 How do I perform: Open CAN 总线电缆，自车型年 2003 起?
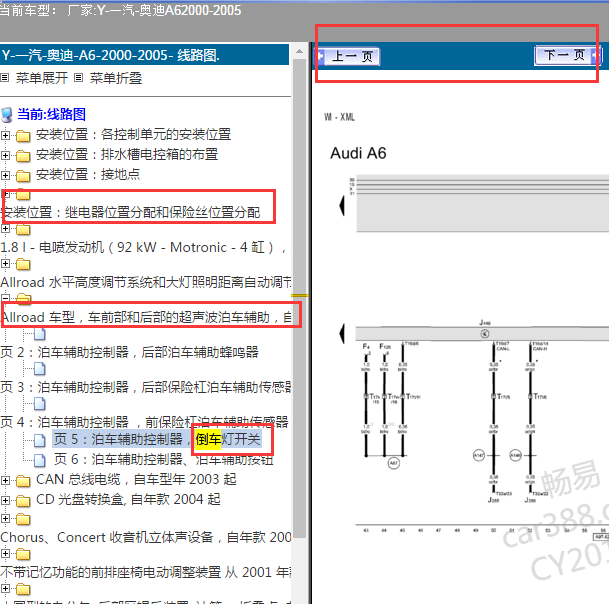tap(136, 479)
